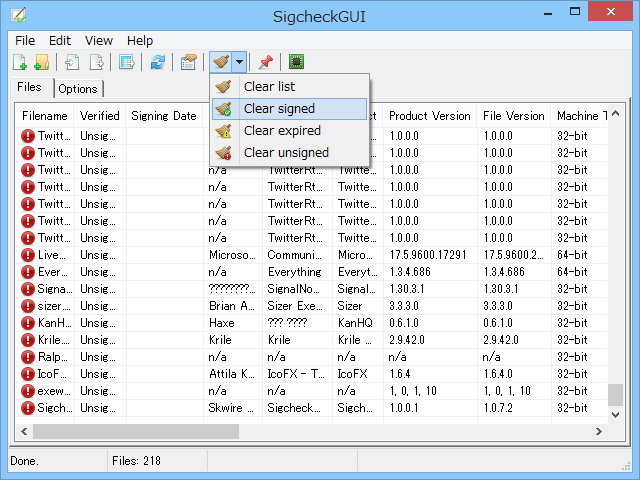Click the vertical scrollbar thumb
640x480 pixels.
point(616,395)
